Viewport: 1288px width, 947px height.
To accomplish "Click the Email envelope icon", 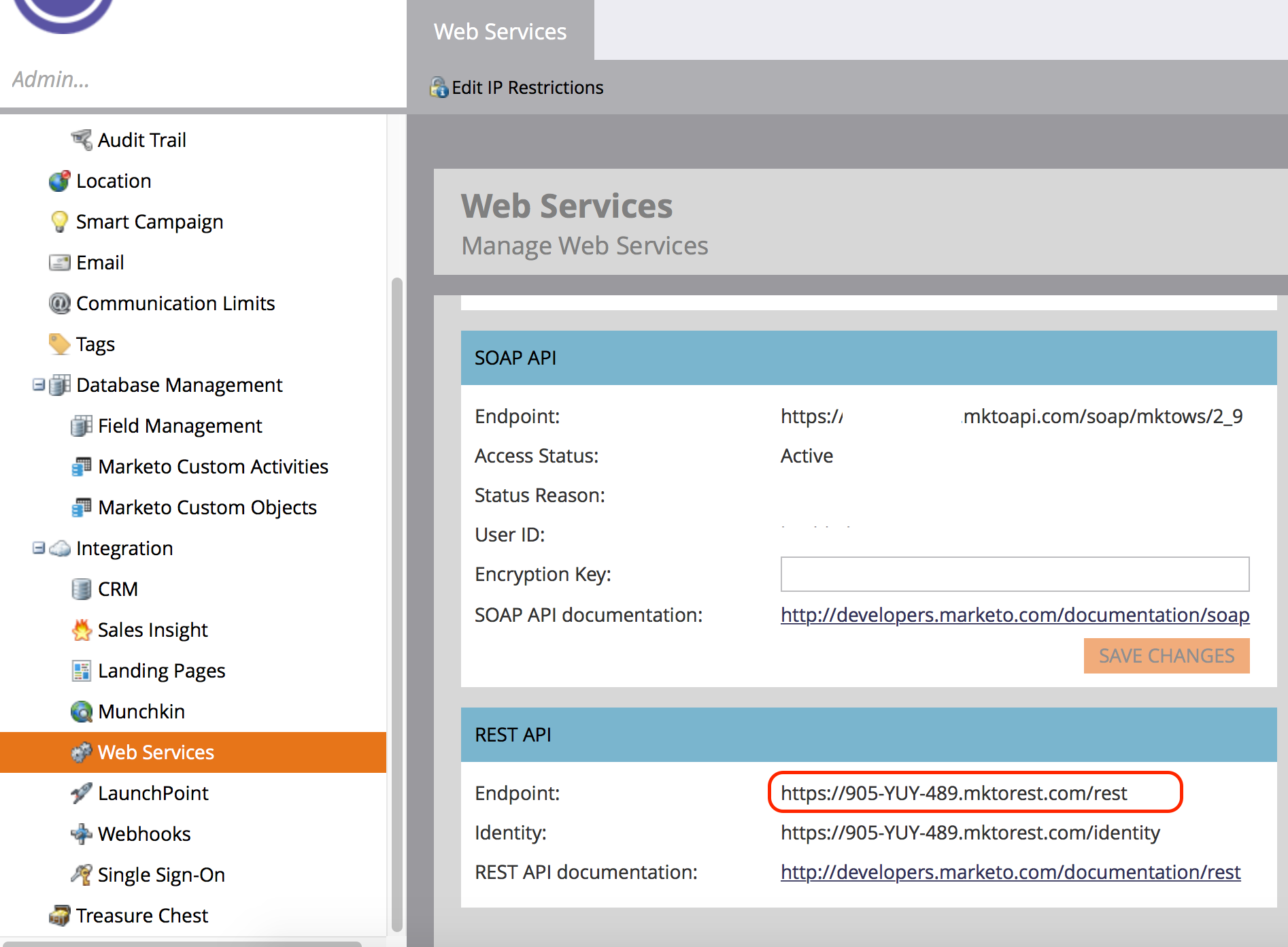I will point(60,263).
